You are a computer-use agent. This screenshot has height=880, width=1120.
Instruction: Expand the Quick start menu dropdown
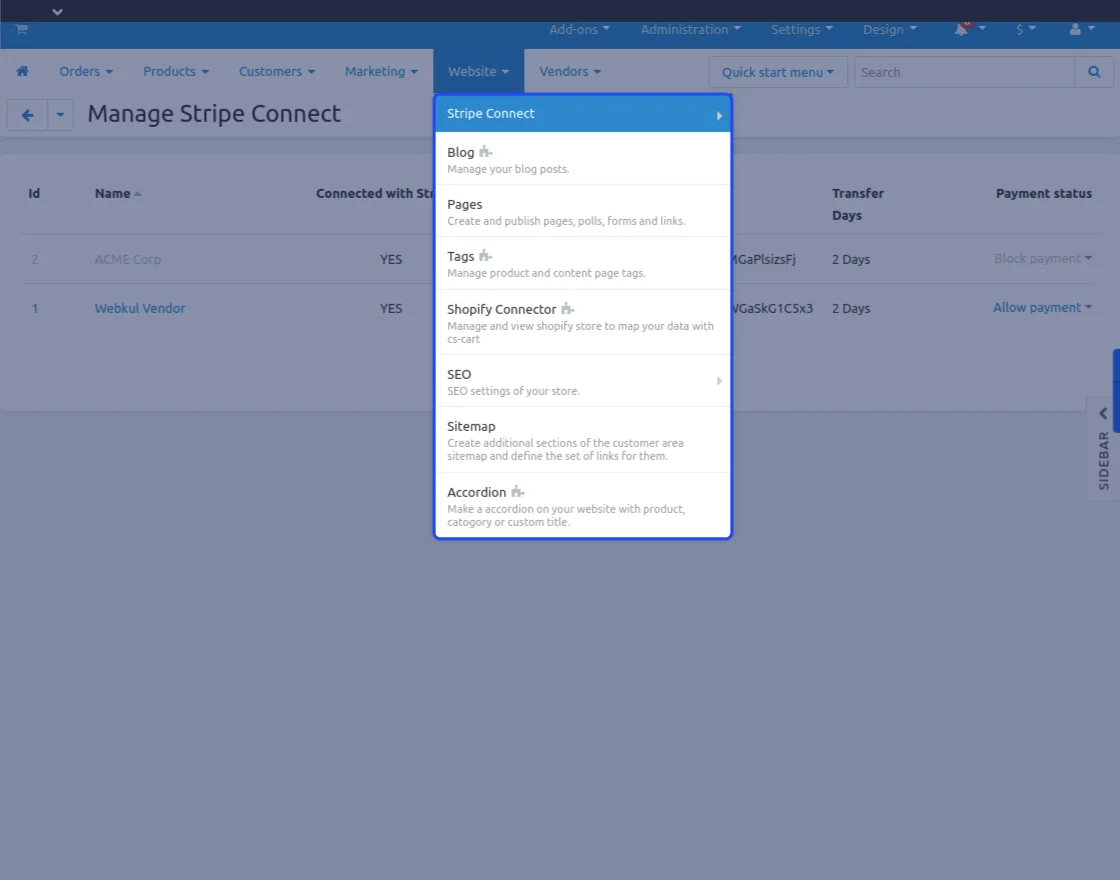click(777, 72)
